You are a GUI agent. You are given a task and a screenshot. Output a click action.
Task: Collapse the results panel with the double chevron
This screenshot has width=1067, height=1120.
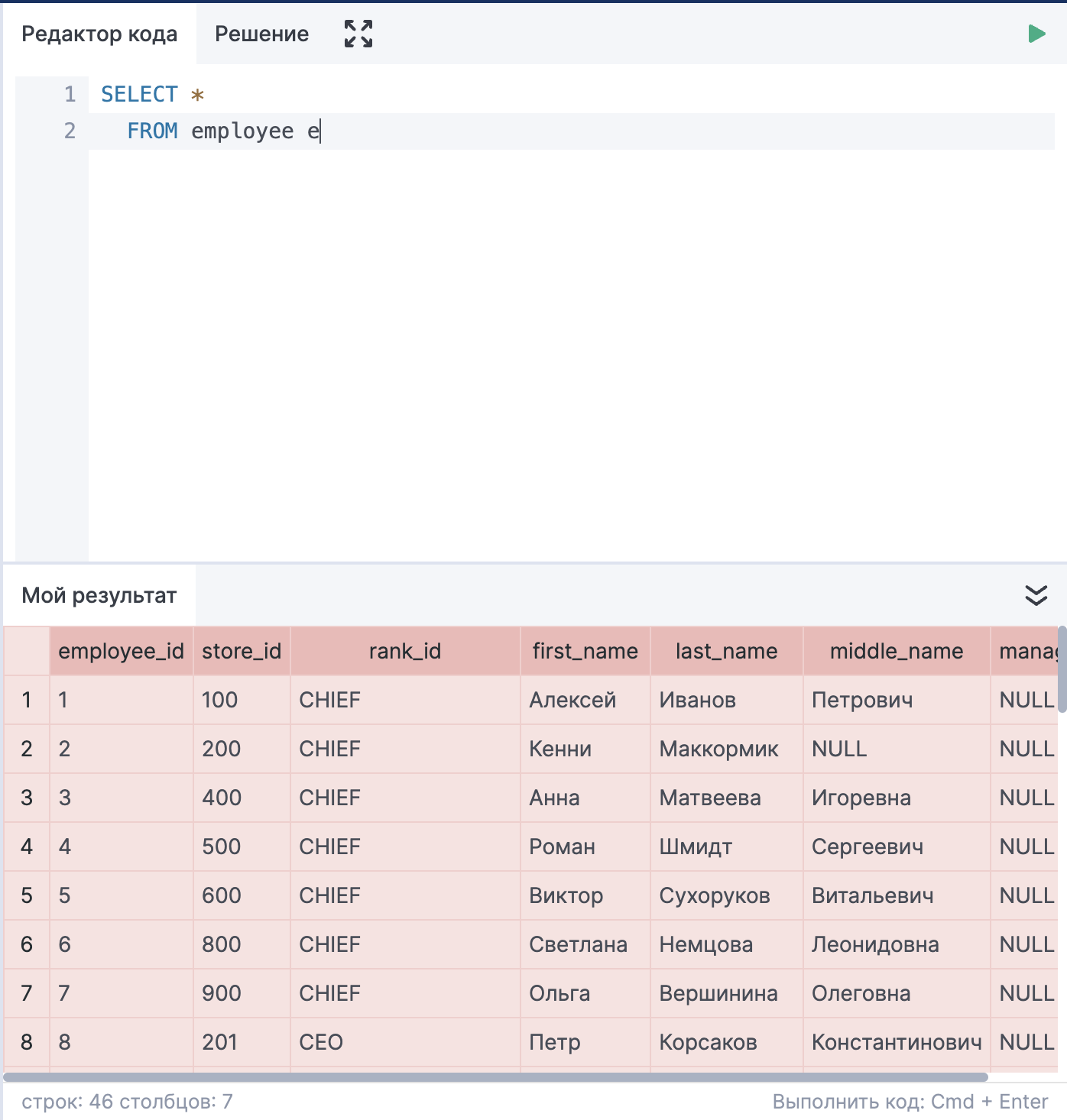[1036, 595]
